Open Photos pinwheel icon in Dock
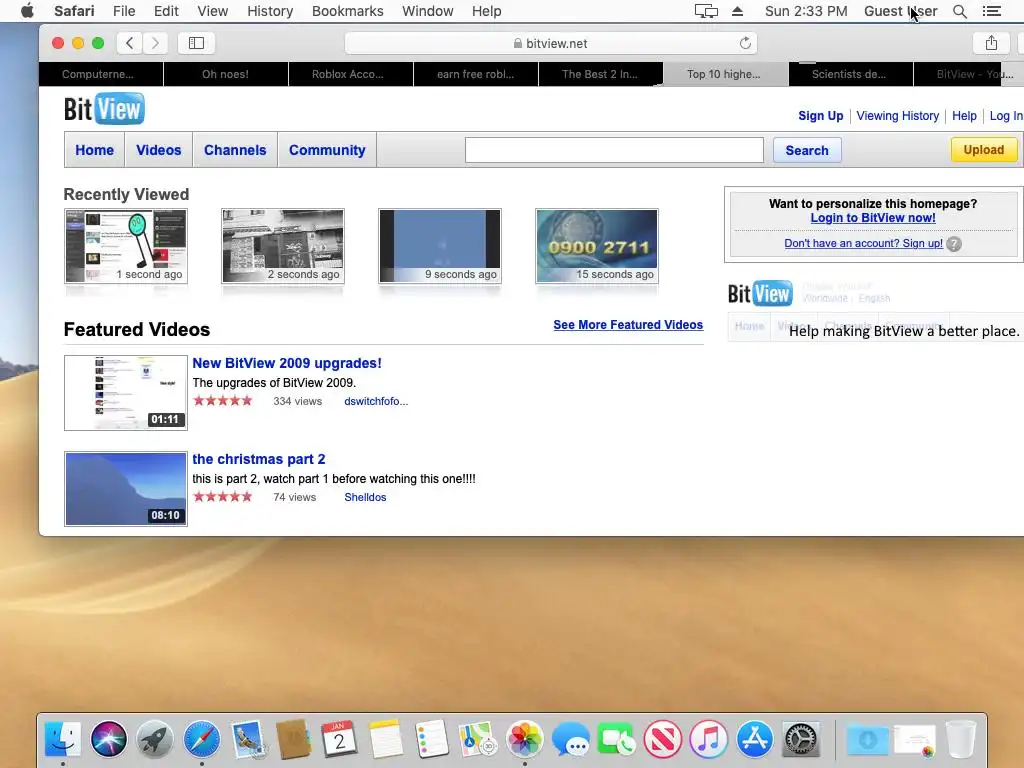 click(524, 739)
